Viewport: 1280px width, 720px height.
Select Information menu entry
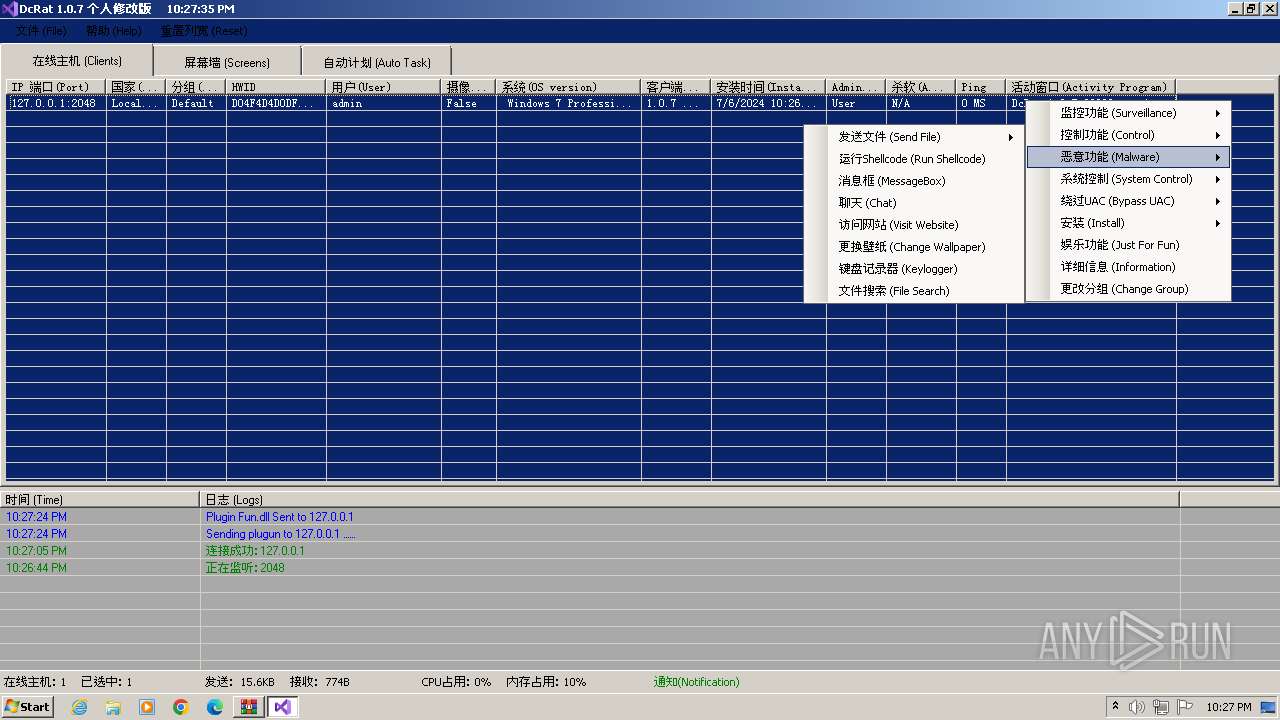click(x=1128, y=267)
